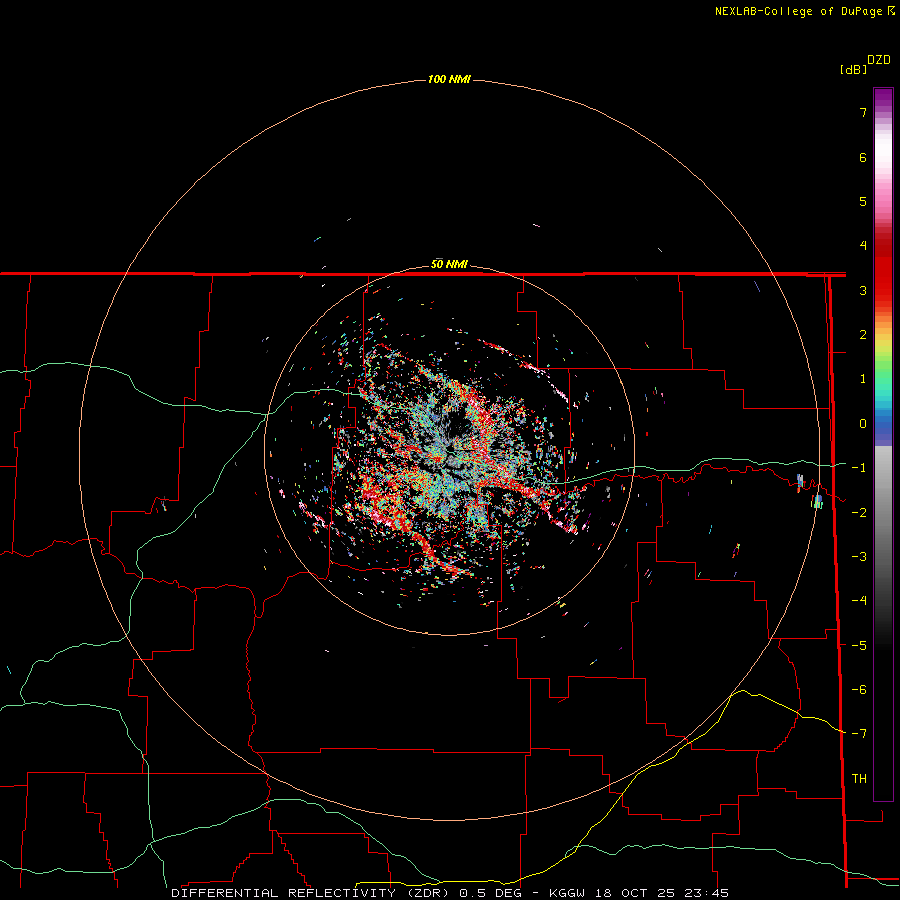Click the 2 value on the color scale
The height and width of the screenshot is (900, 900).
(x=863, y=335)
